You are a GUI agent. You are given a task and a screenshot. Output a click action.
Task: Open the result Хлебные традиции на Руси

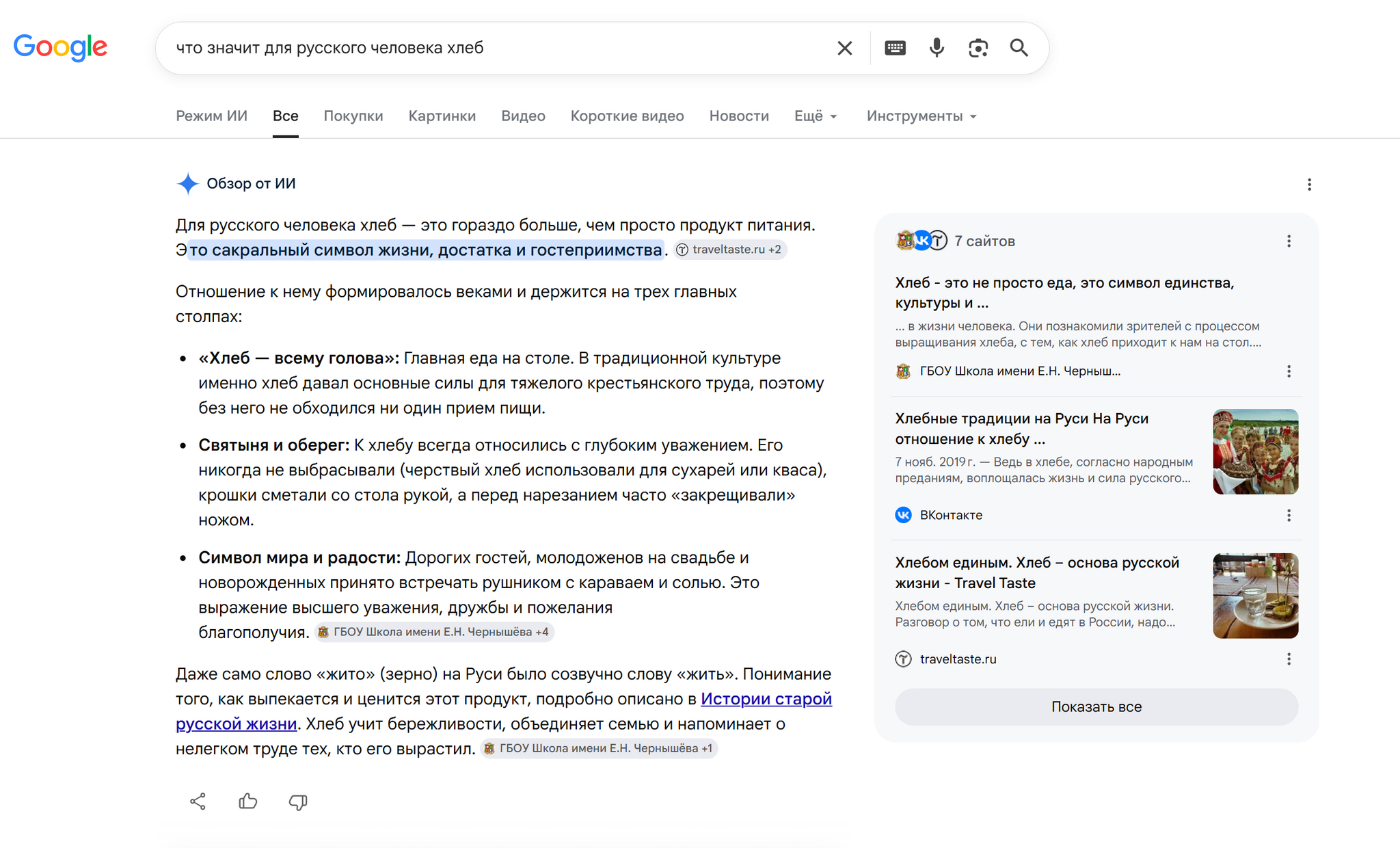coord(1021,428)
